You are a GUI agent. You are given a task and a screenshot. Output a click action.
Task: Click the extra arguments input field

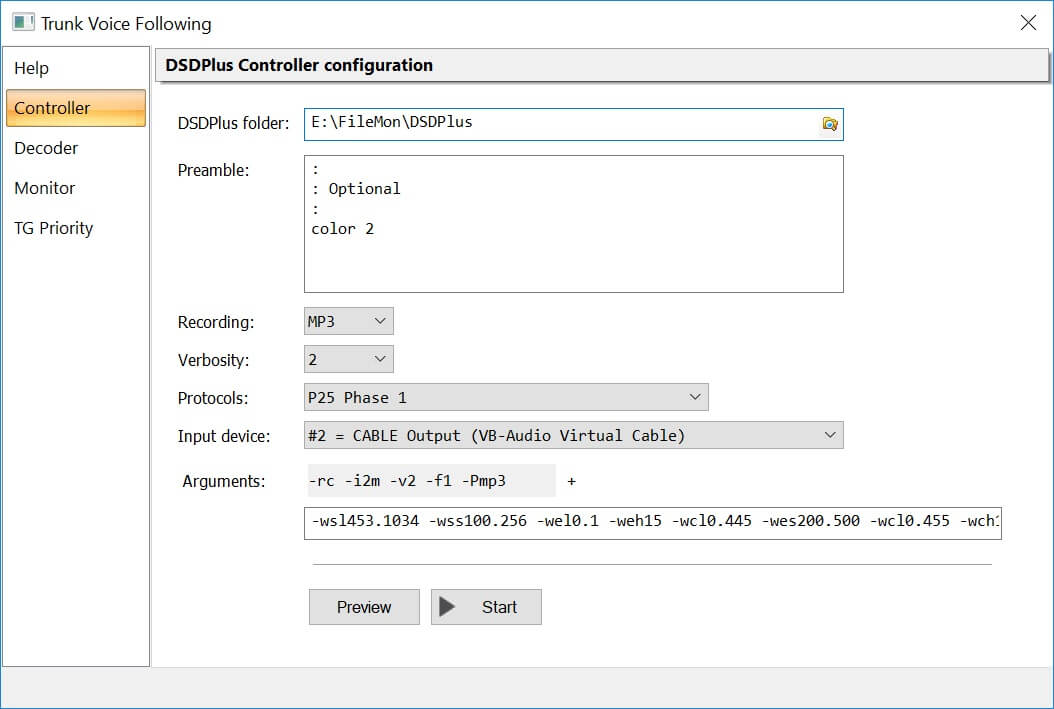[652, 521]
